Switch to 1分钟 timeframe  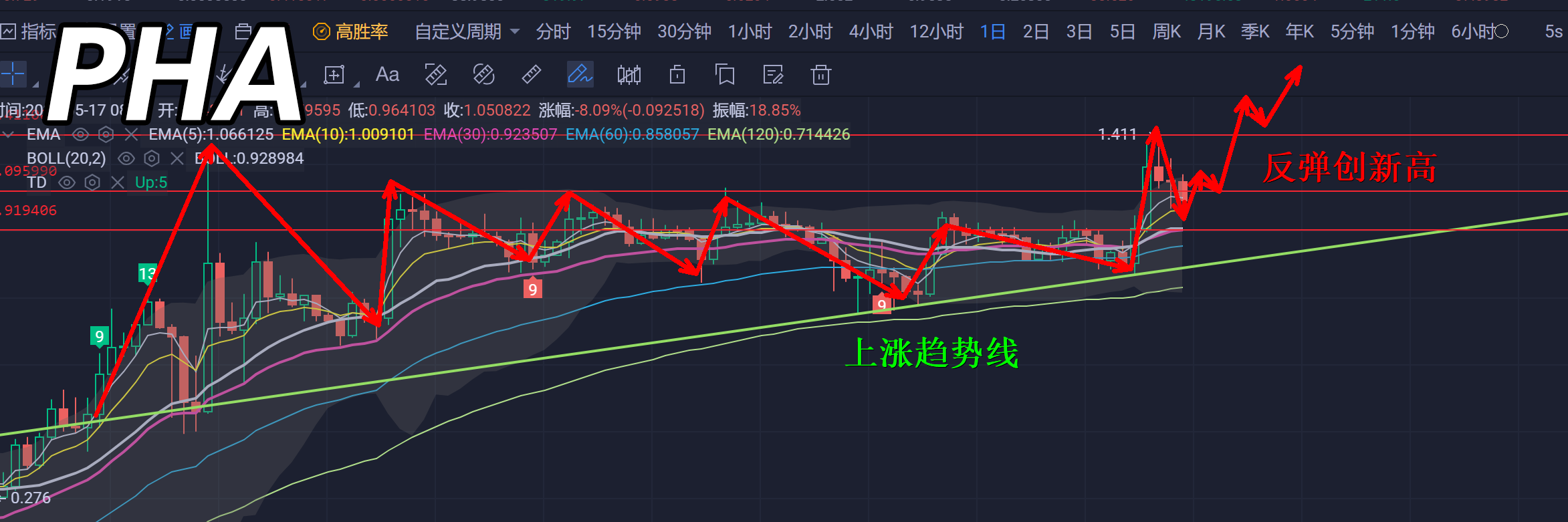click(x=1413, y=31)
